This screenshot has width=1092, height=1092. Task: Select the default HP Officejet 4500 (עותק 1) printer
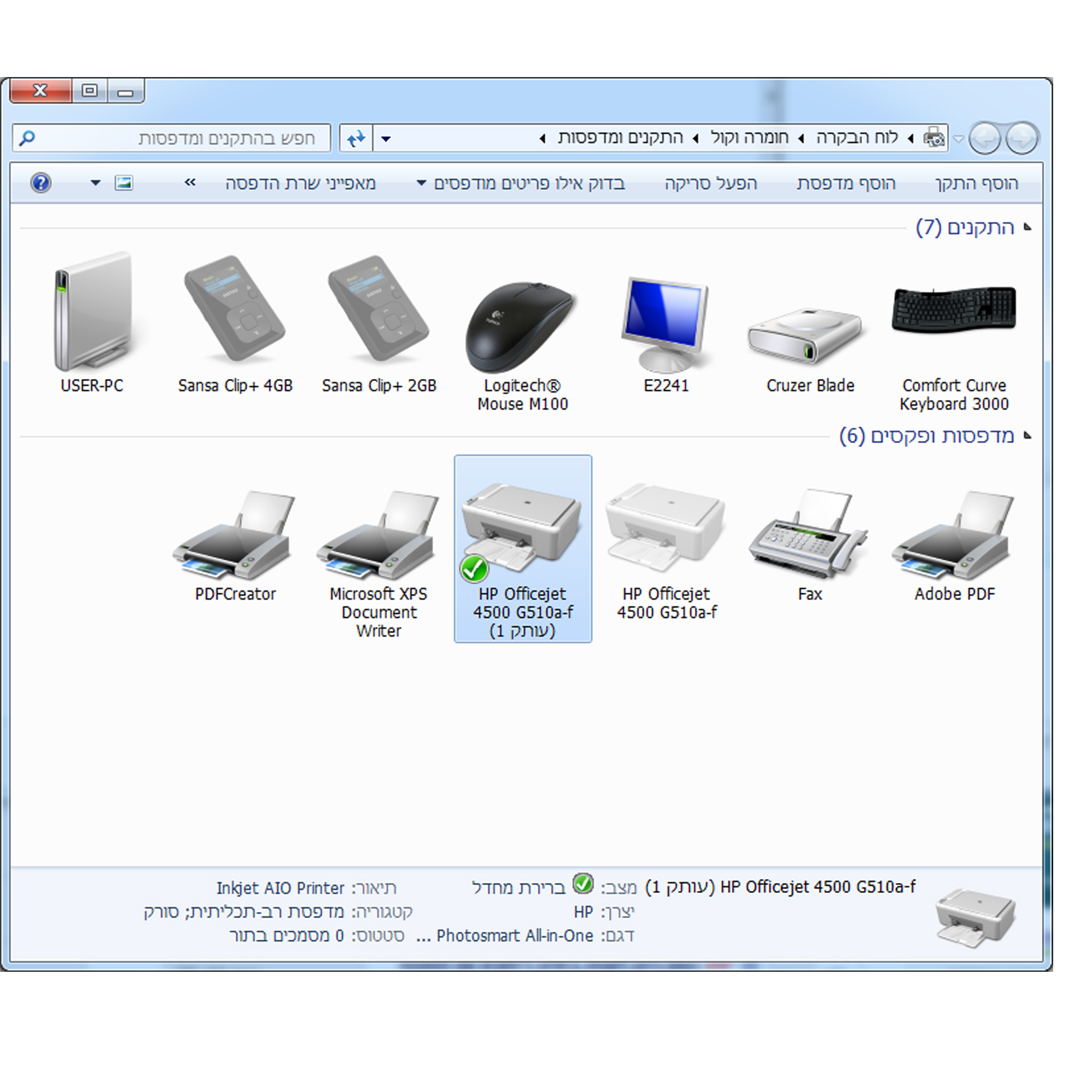523,548
